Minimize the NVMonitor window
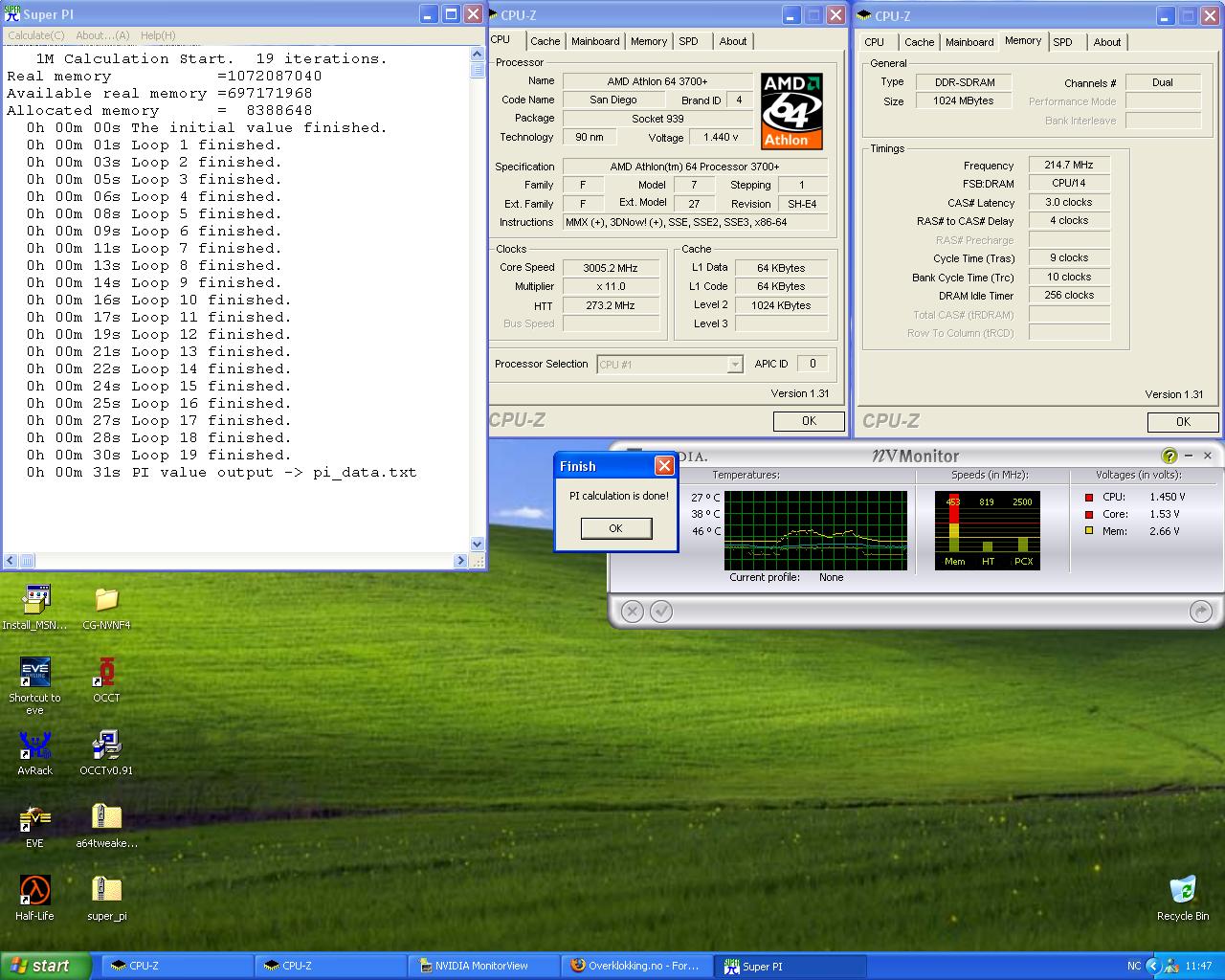1225x980 pixels. pos(1189,457)
